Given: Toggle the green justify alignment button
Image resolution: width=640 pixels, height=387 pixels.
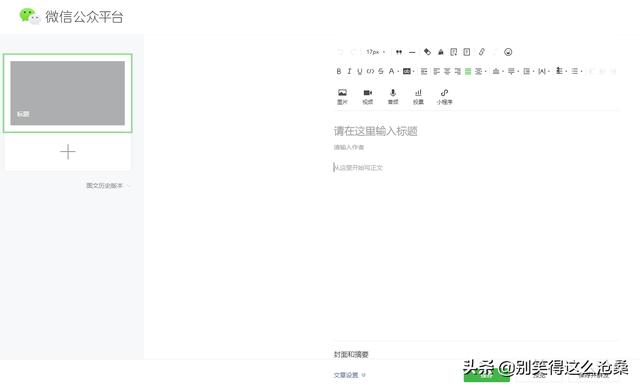Looking at the screenshot, I should [x=468, y=71].
